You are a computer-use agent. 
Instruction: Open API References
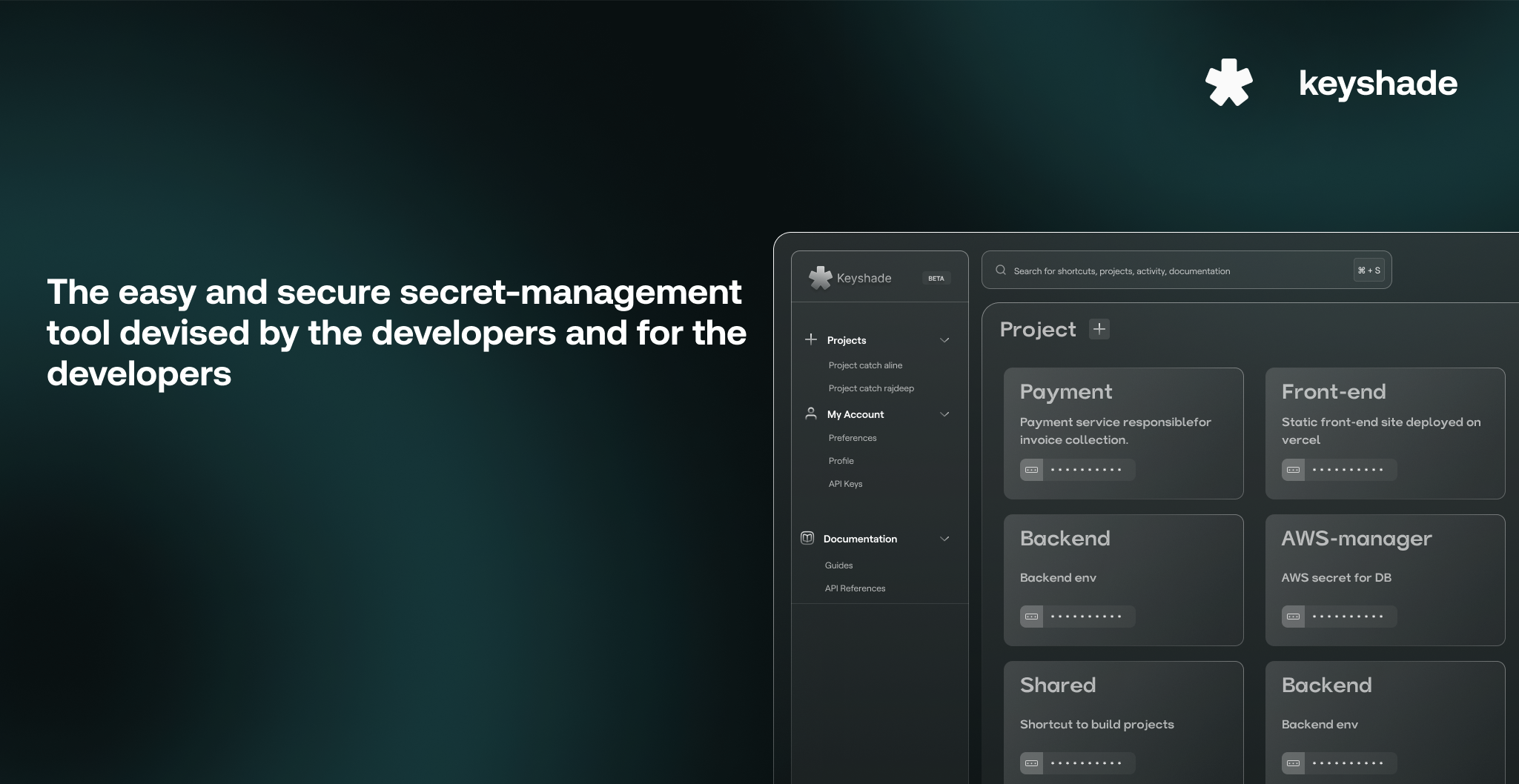coord(855,588)
